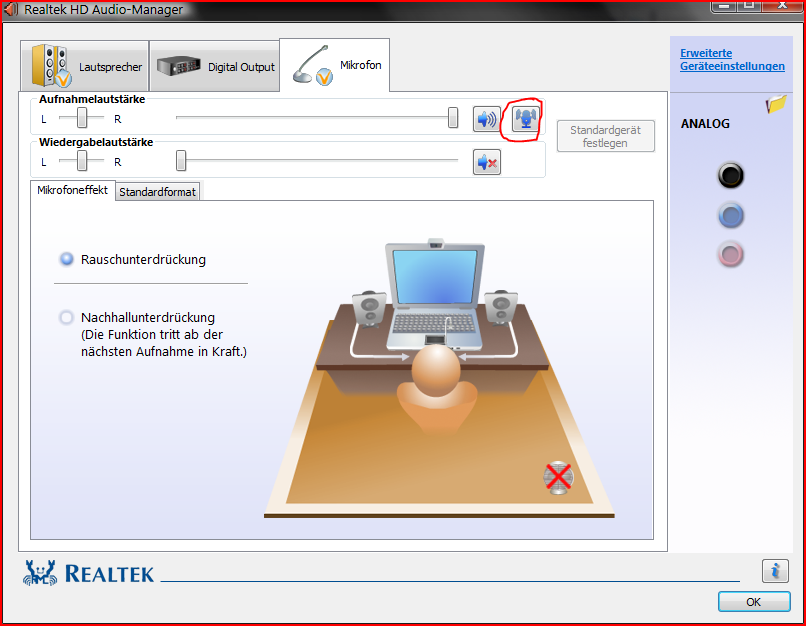Click the Aufnahmelautstärke main volume slider
806x626 pixels.
point(317,118)
